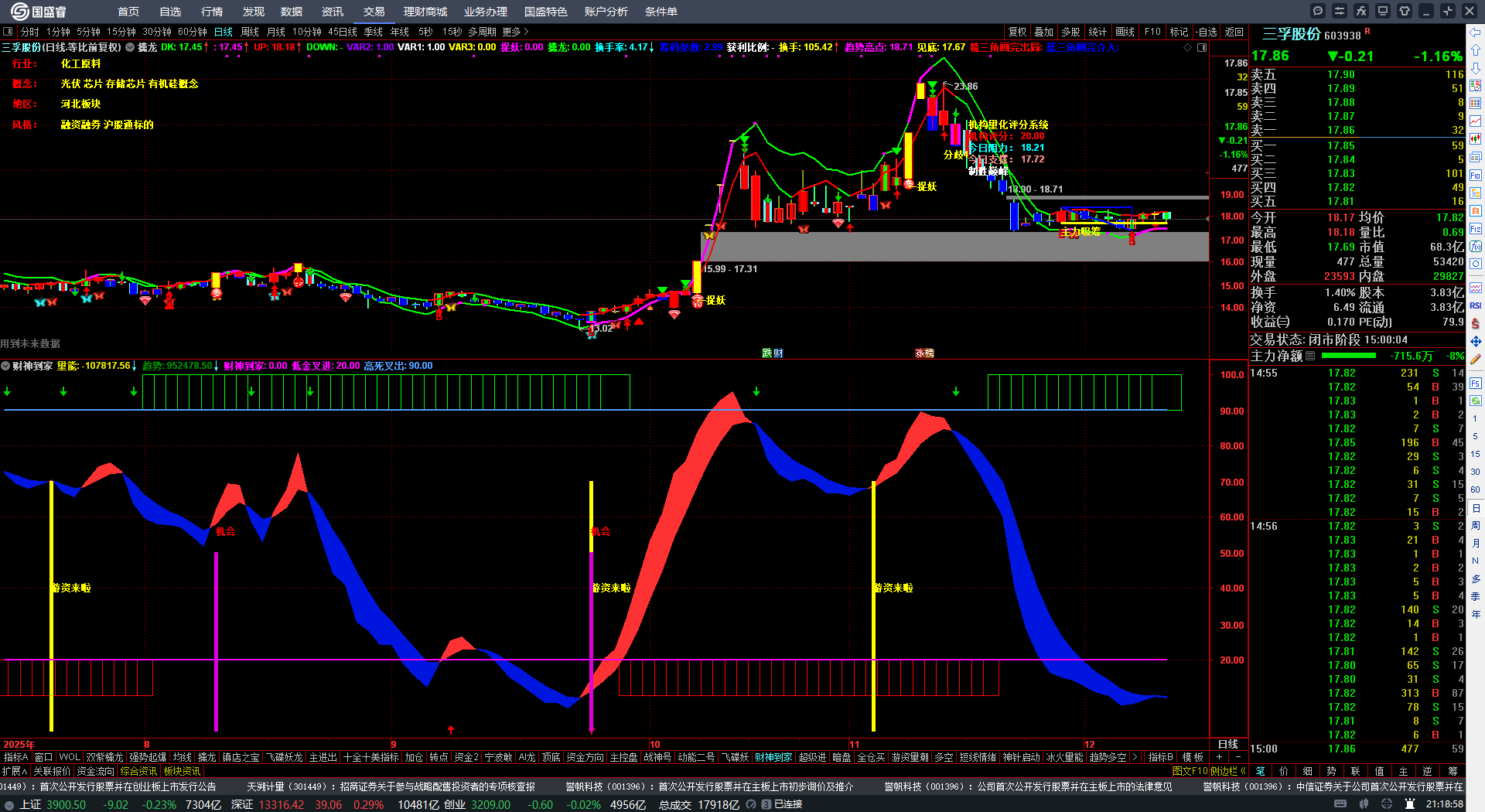Image resolution: width=1485 pixels, height=812 pixels.
Task: Click the 标记 mark button
Action: pyautogui.click(x=1179, y=32)
